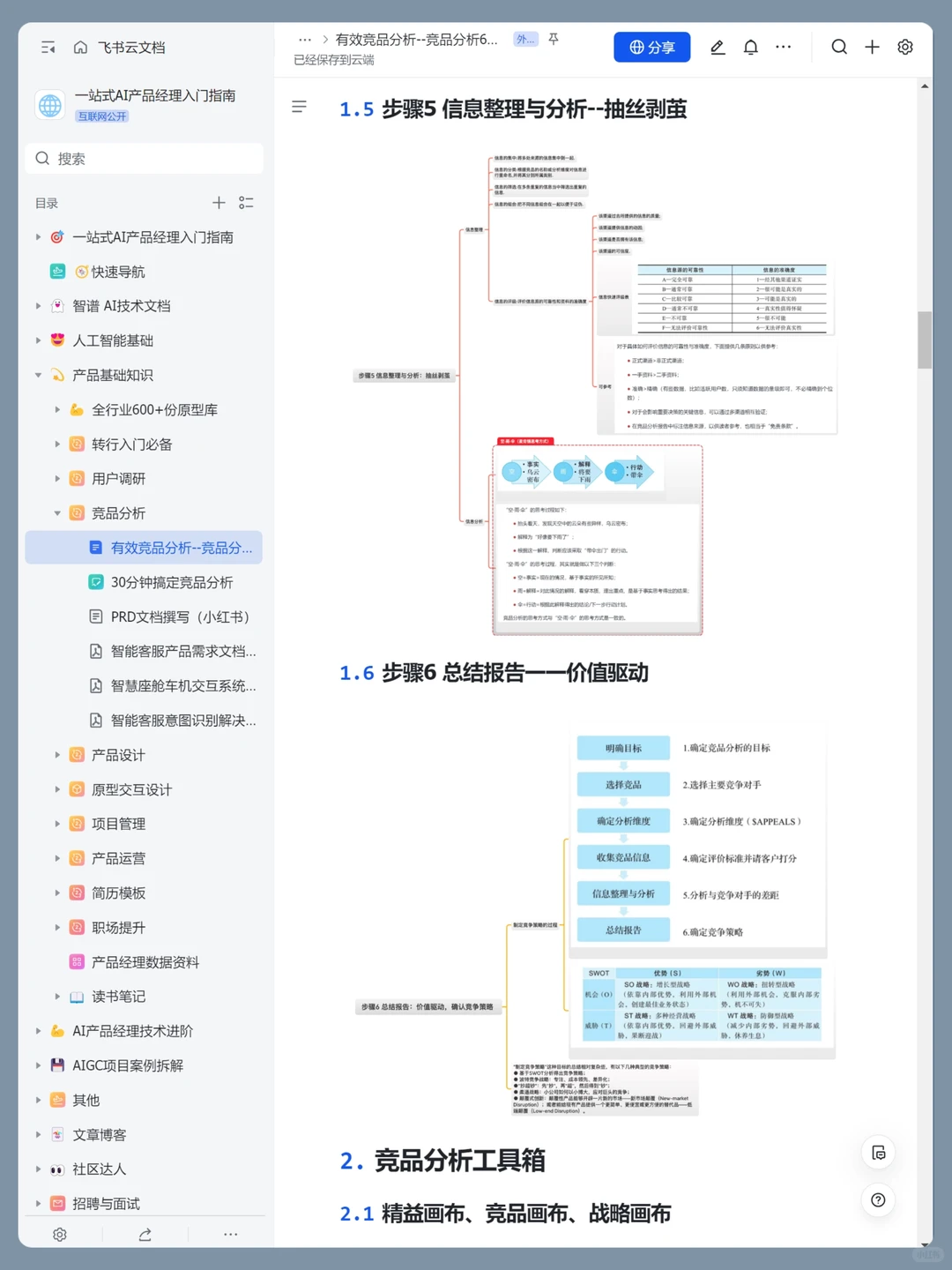The height and width of the screenshot is (1270, 952).
Task: Click the settings gear at sidebar bottom
Action: tap(59, 1235)
